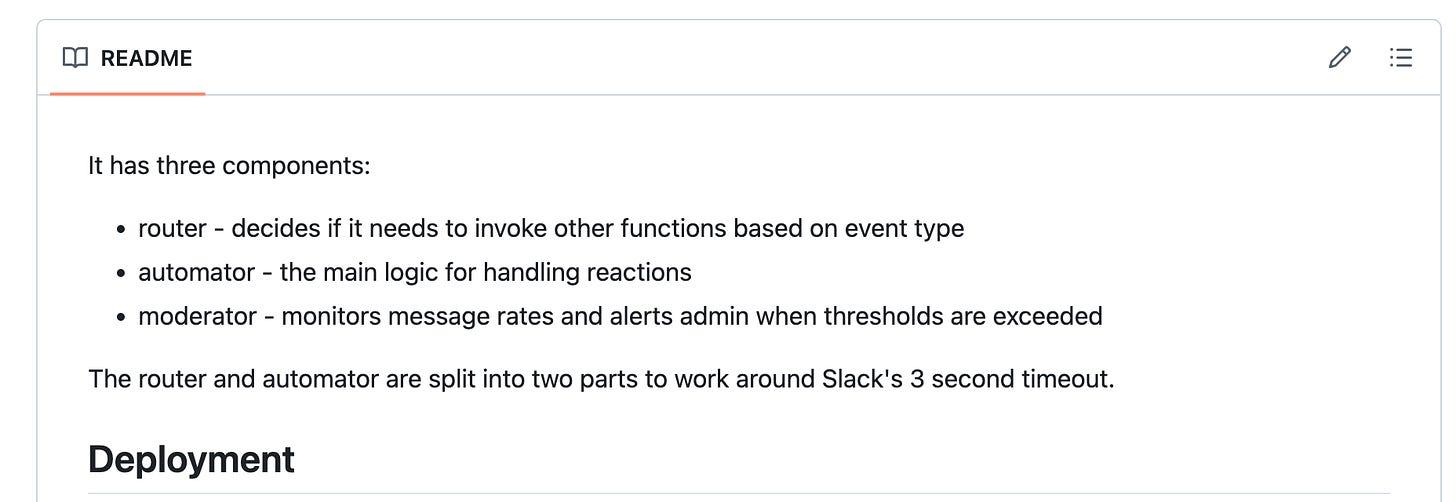This screenshot has width=1456, height=502.
Task: Click the phrase "Slack's 3 second timeout"
Action: 966,380
